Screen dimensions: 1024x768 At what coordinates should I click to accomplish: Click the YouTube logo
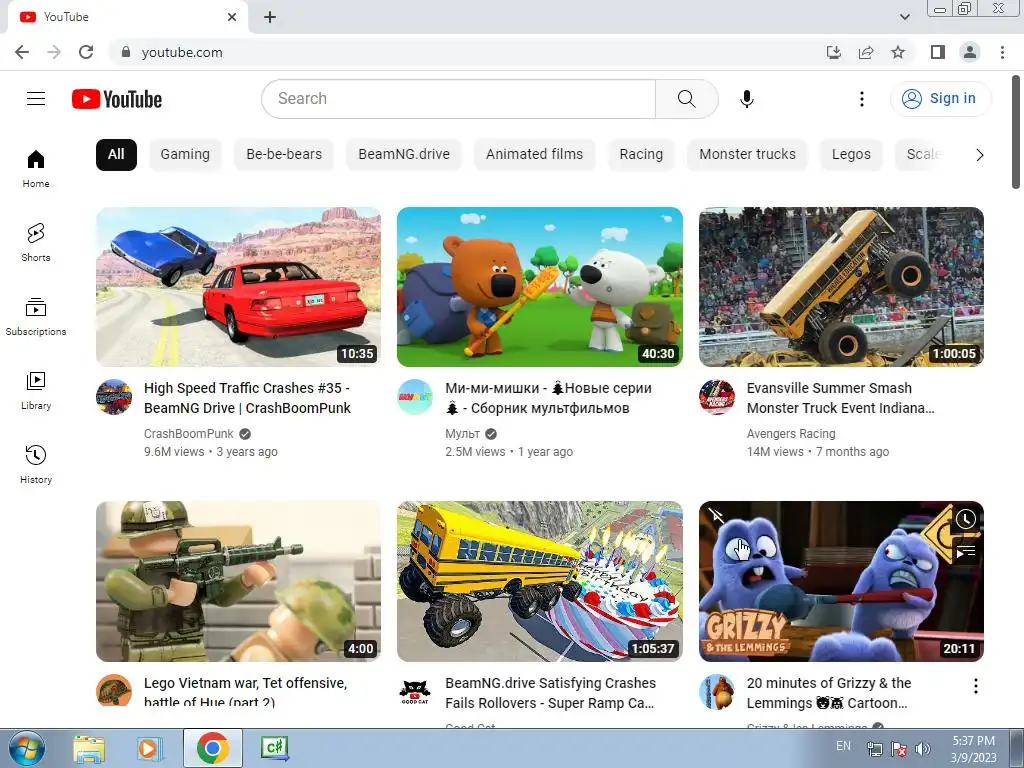pos(117,99)
